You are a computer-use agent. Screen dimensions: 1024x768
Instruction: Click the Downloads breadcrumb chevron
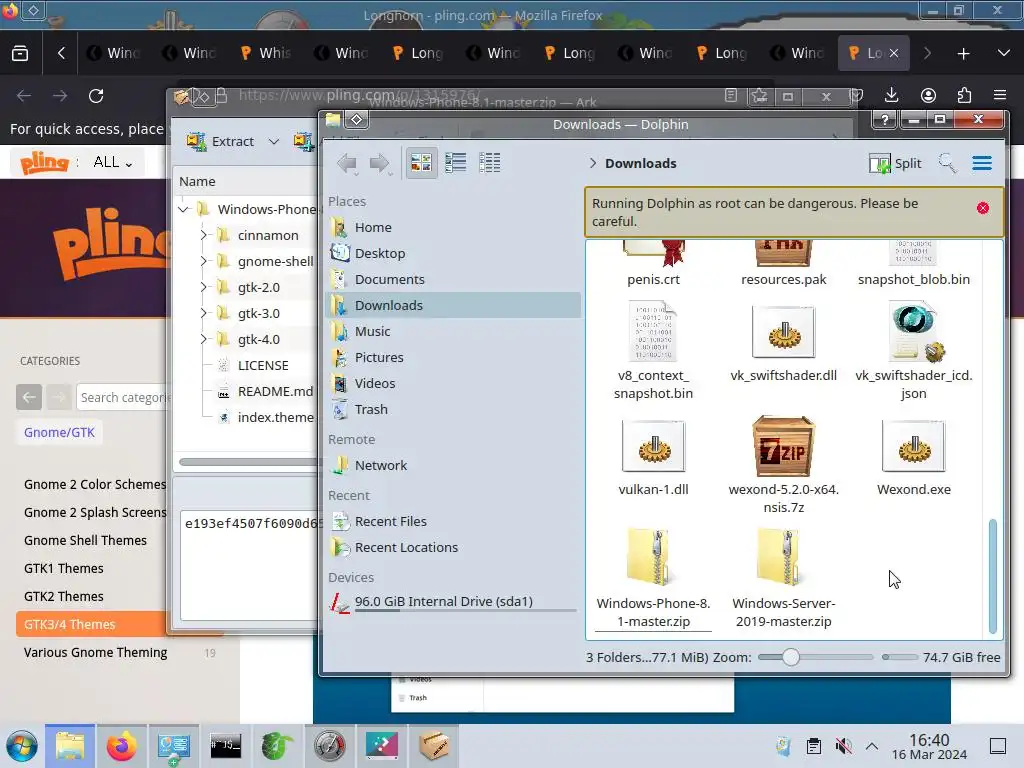(592, 163)
